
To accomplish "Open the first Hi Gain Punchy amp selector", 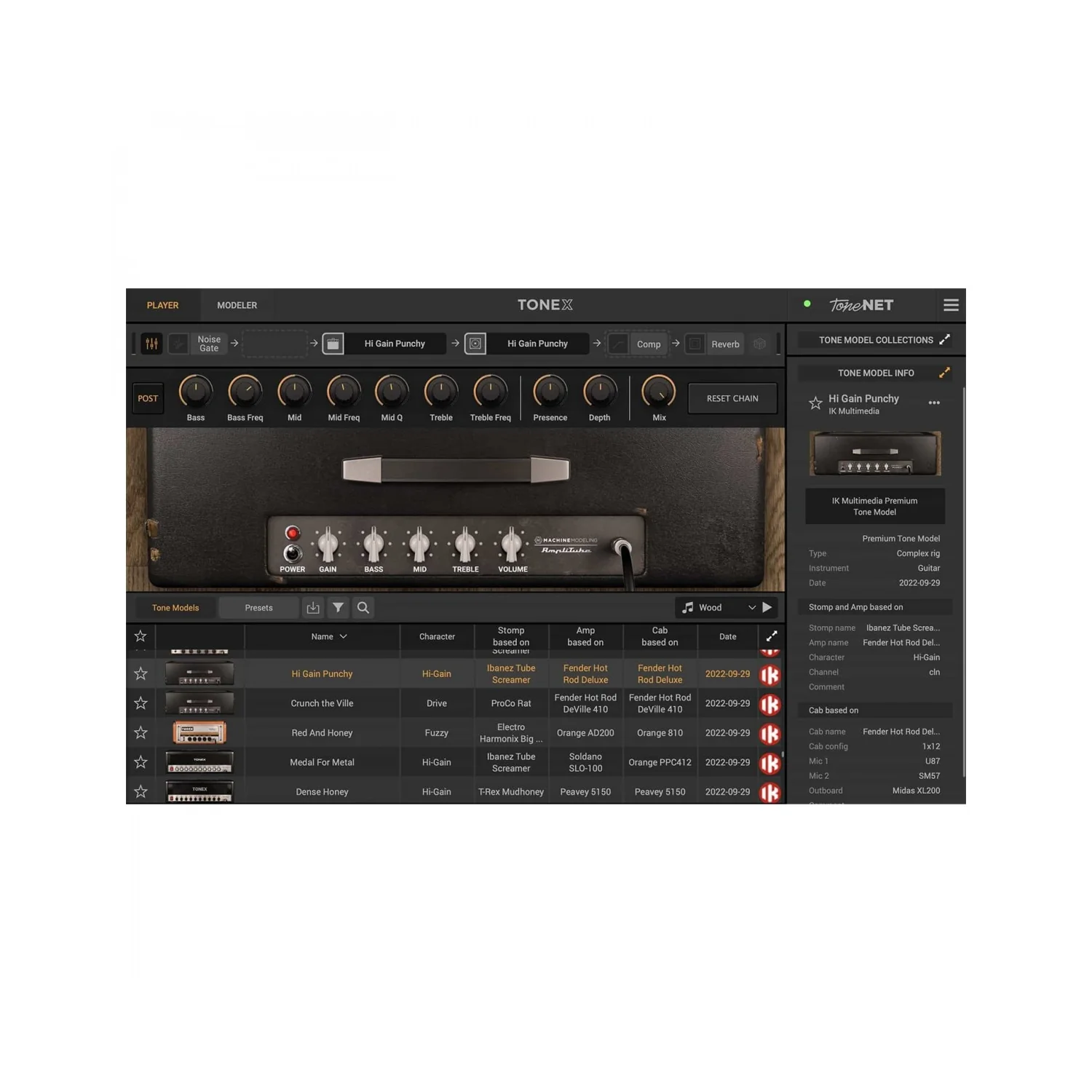I will click(395, 344).
